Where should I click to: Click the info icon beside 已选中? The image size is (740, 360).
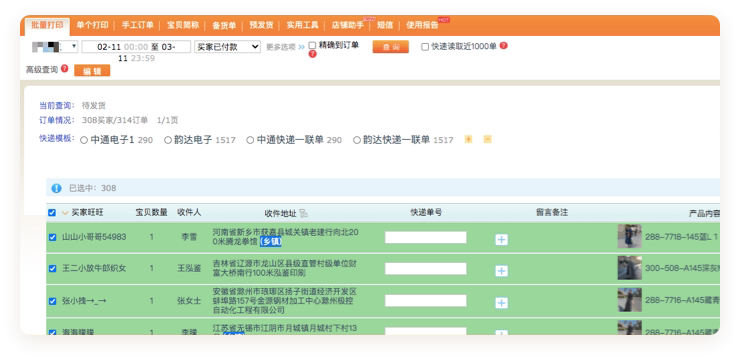[x=57, y=188]
